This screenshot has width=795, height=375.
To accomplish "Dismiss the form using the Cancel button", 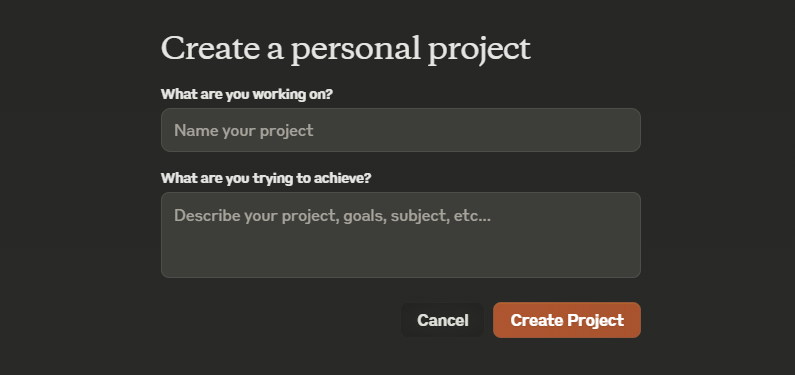I will (x=442, y=320).
